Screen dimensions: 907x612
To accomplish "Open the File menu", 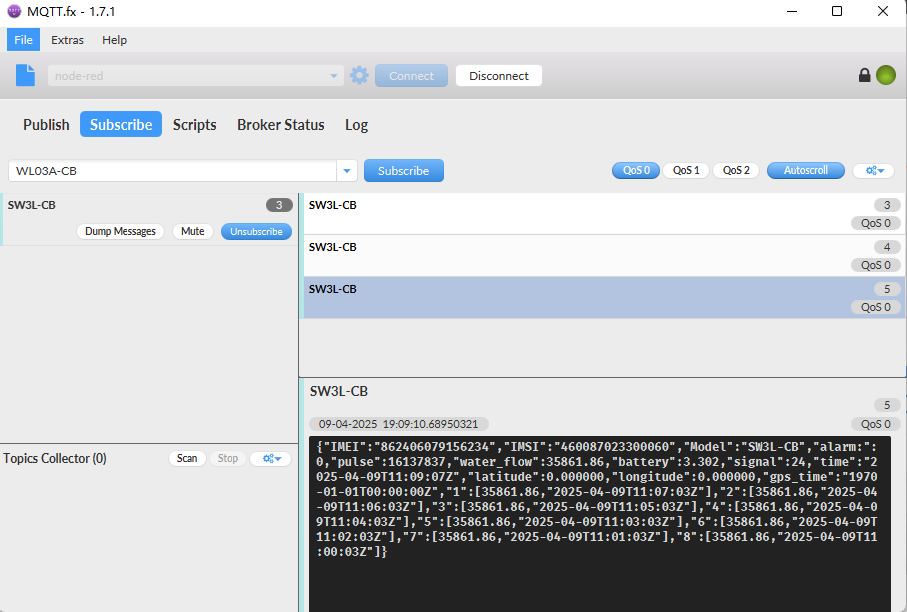I will pos(23,40).
